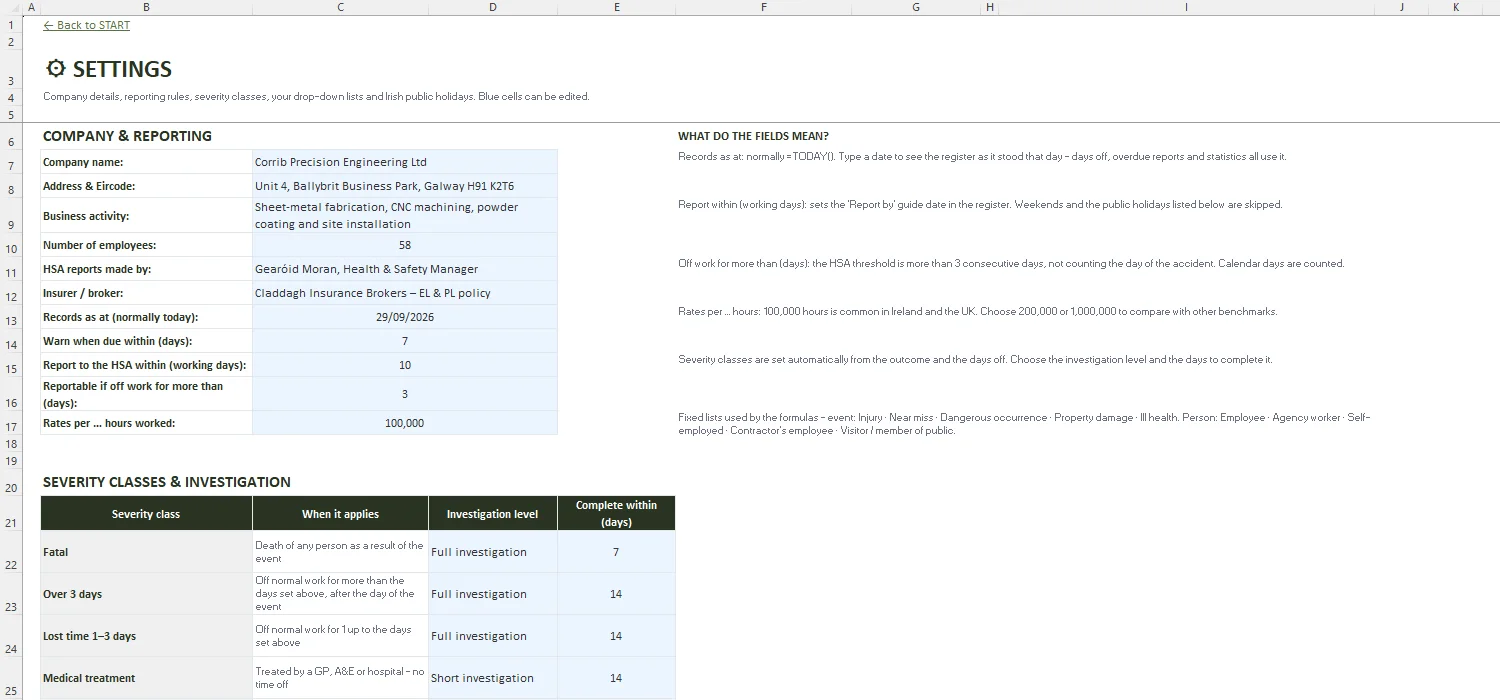Select the Business activity: label cell
Viewport: 1500px width, 700px height.
(x=146, y=216)
